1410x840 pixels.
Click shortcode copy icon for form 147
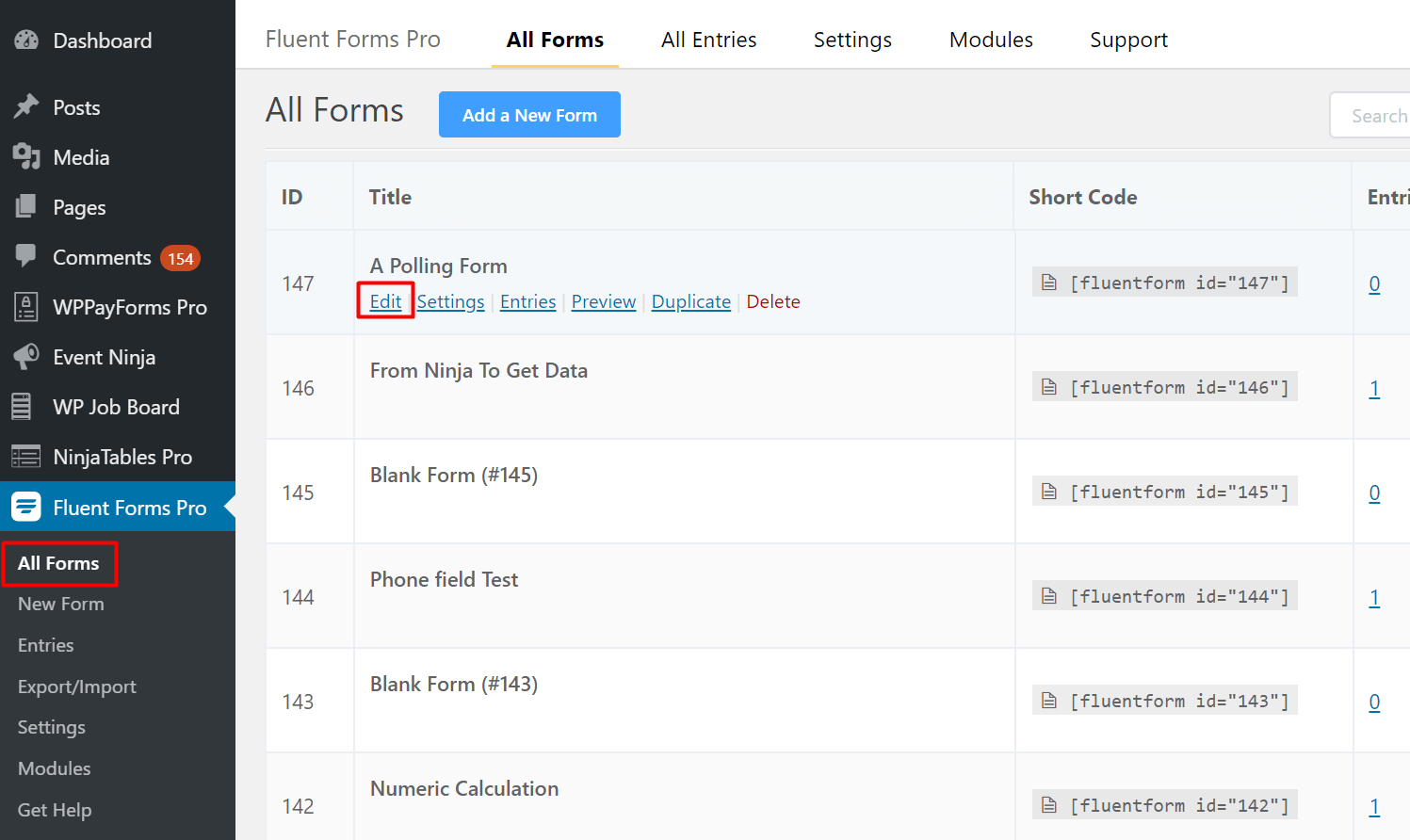(x=1049, y=283)
